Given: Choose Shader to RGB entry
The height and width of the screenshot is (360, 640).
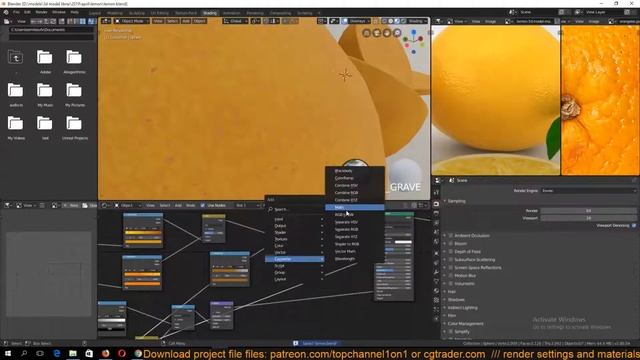Looking at the screenshot, I should [354, 244].
